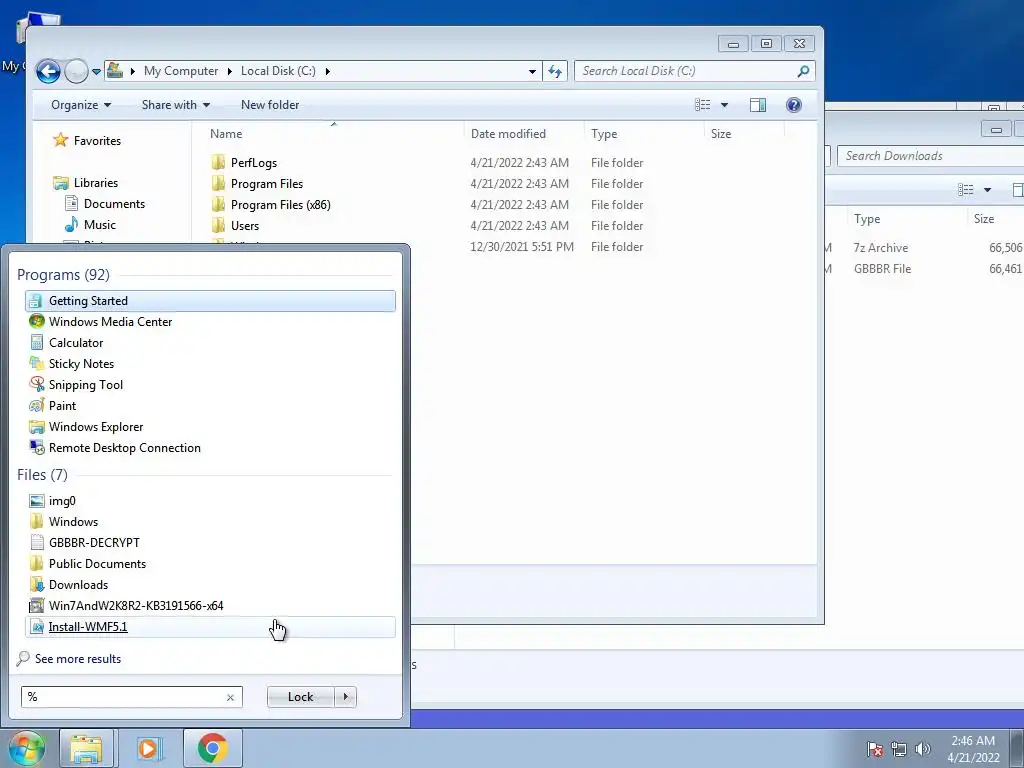The image size is (1024, 768).
Task: Clear the Start menu search text
Action: tap(230, 697)
